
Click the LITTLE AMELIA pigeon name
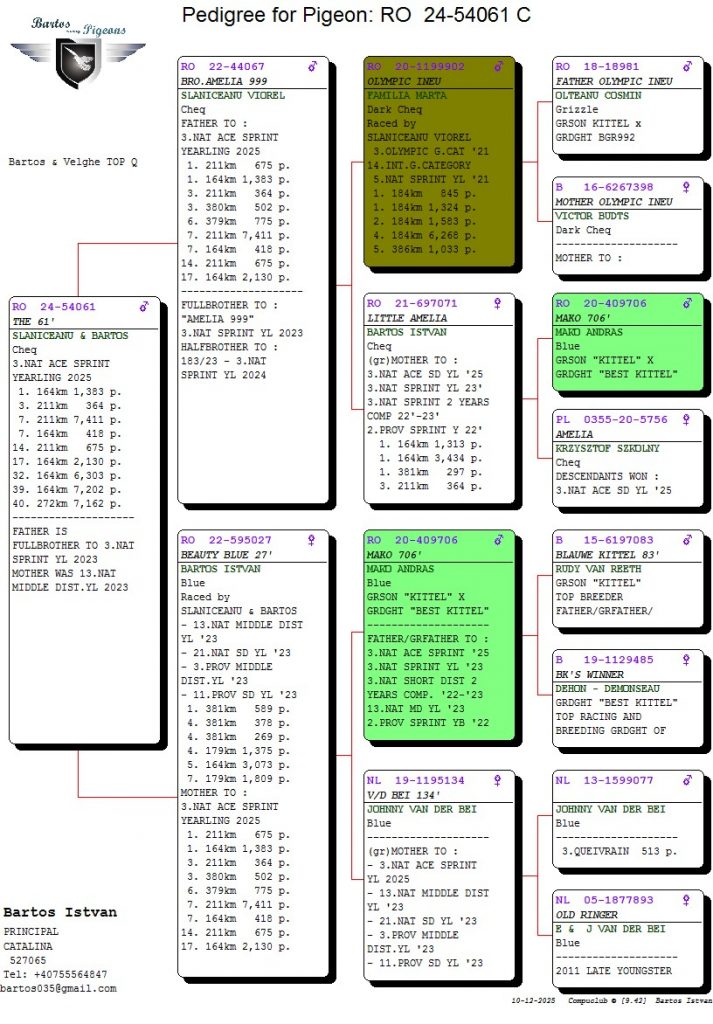tap(407, 318)
